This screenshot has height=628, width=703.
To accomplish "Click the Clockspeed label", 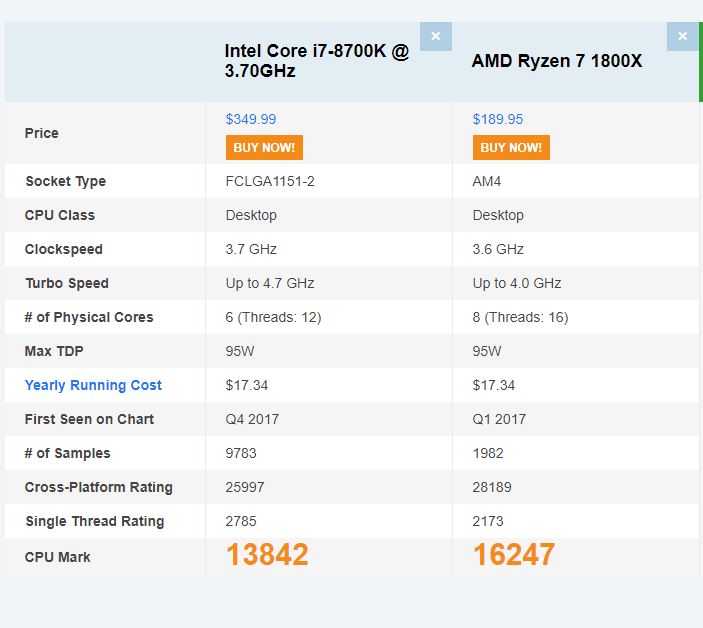I will point(64,249).
